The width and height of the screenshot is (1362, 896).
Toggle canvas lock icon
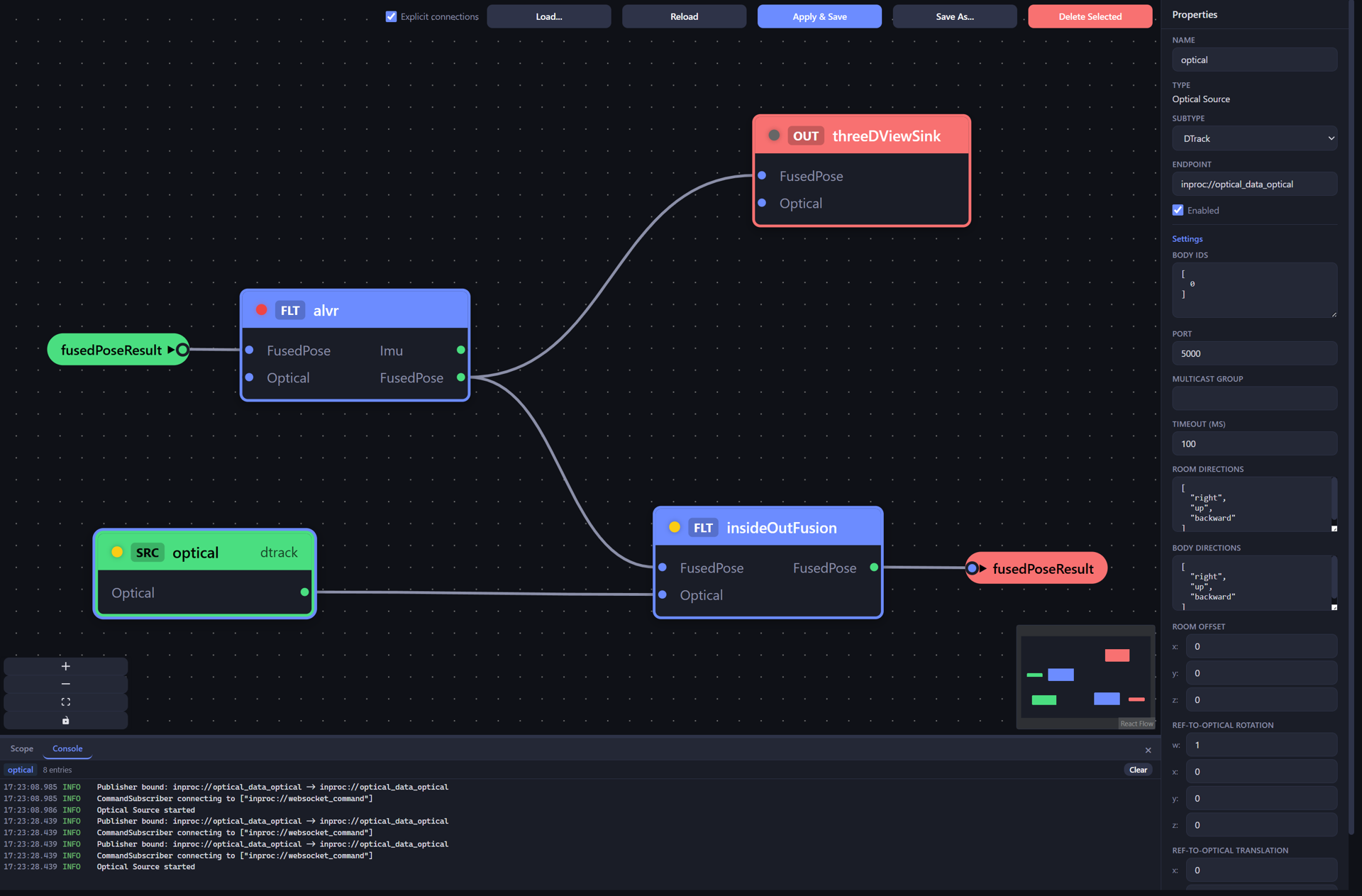pos(65,720)
